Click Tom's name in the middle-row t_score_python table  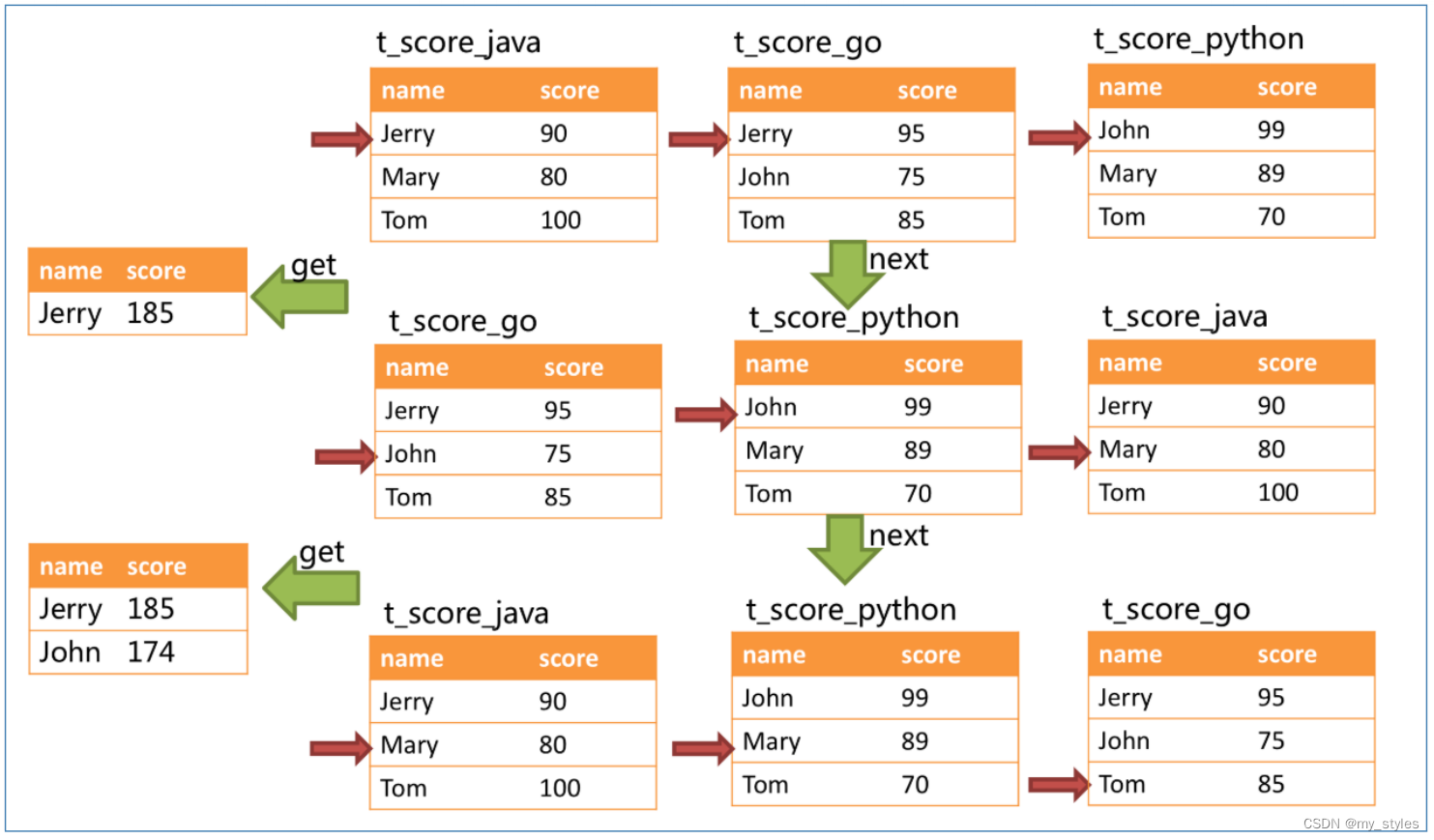point(769,494)
